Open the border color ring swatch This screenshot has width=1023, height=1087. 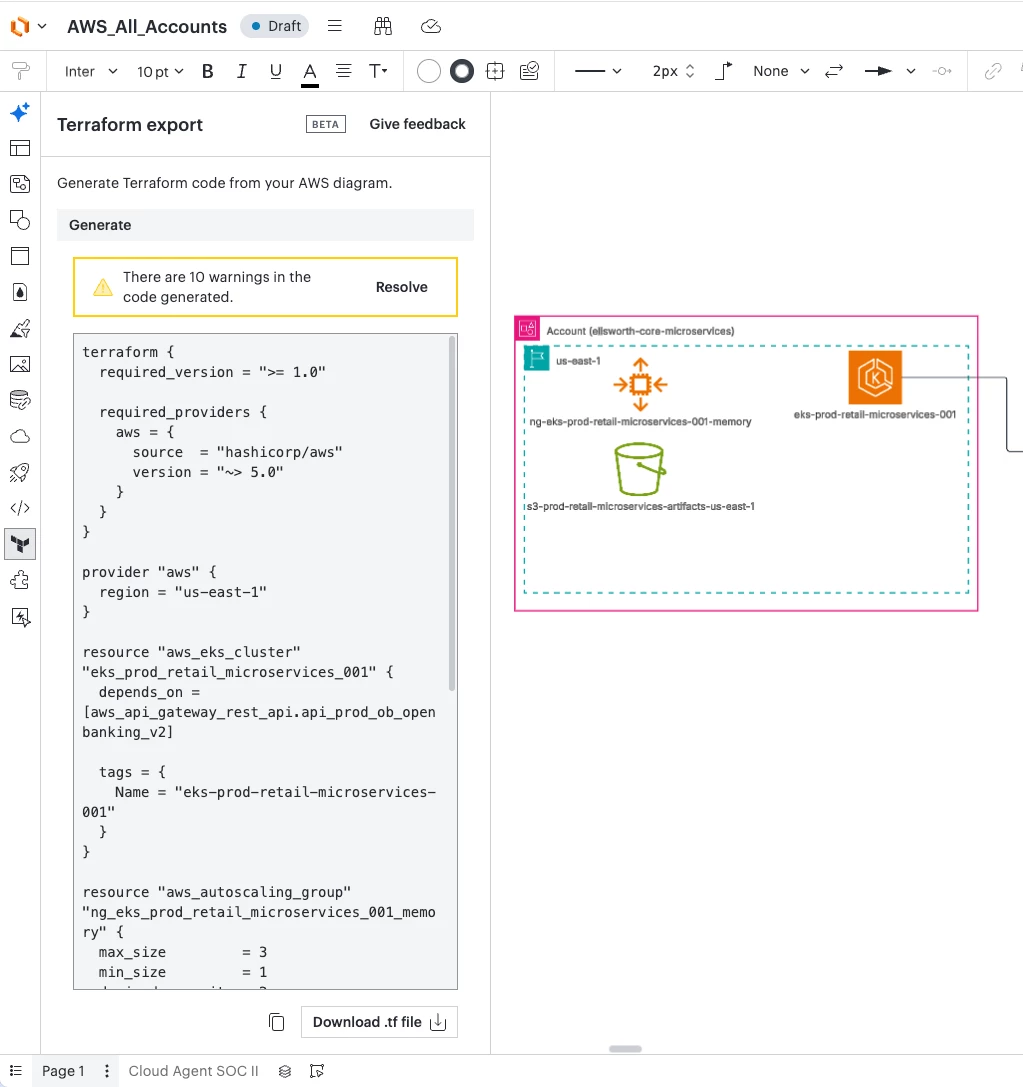pyautogui.click(x=462, y=71)
